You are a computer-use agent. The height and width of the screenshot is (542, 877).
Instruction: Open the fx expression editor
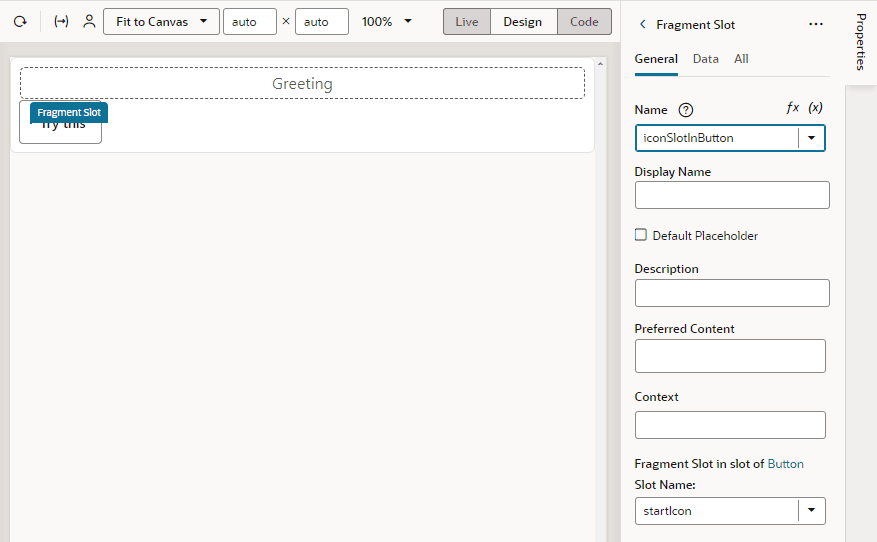pos(793,107)
